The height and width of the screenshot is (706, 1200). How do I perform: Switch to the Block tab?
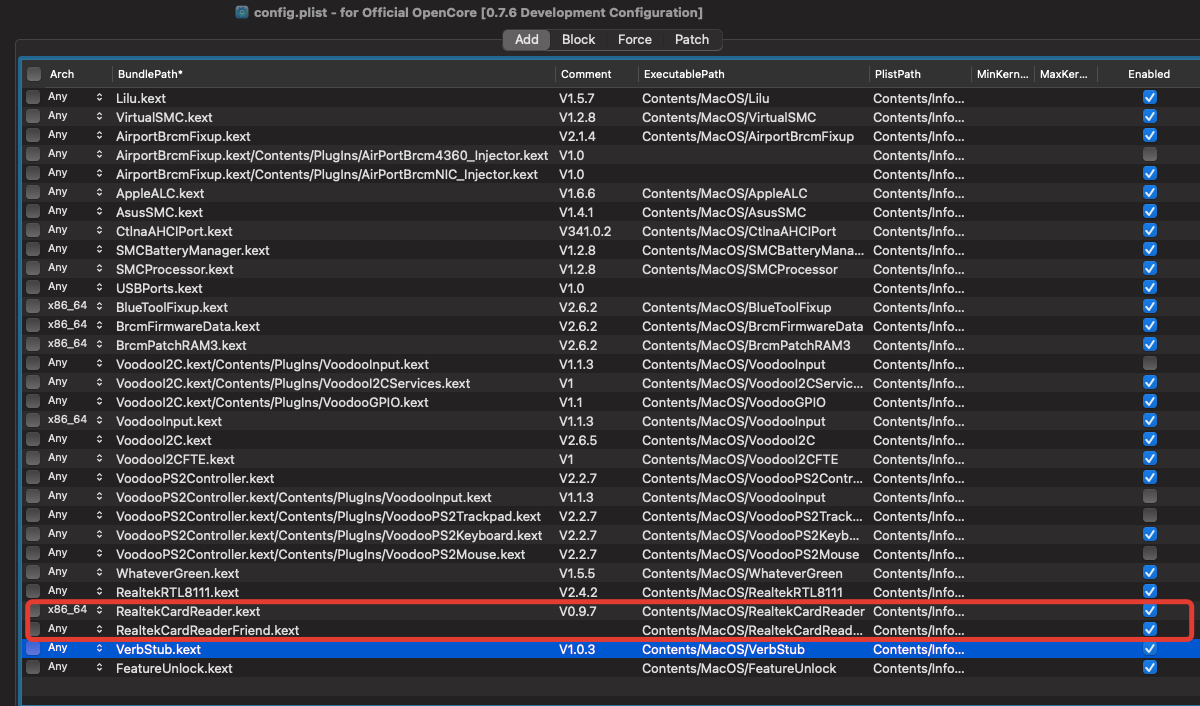[578, 40]
